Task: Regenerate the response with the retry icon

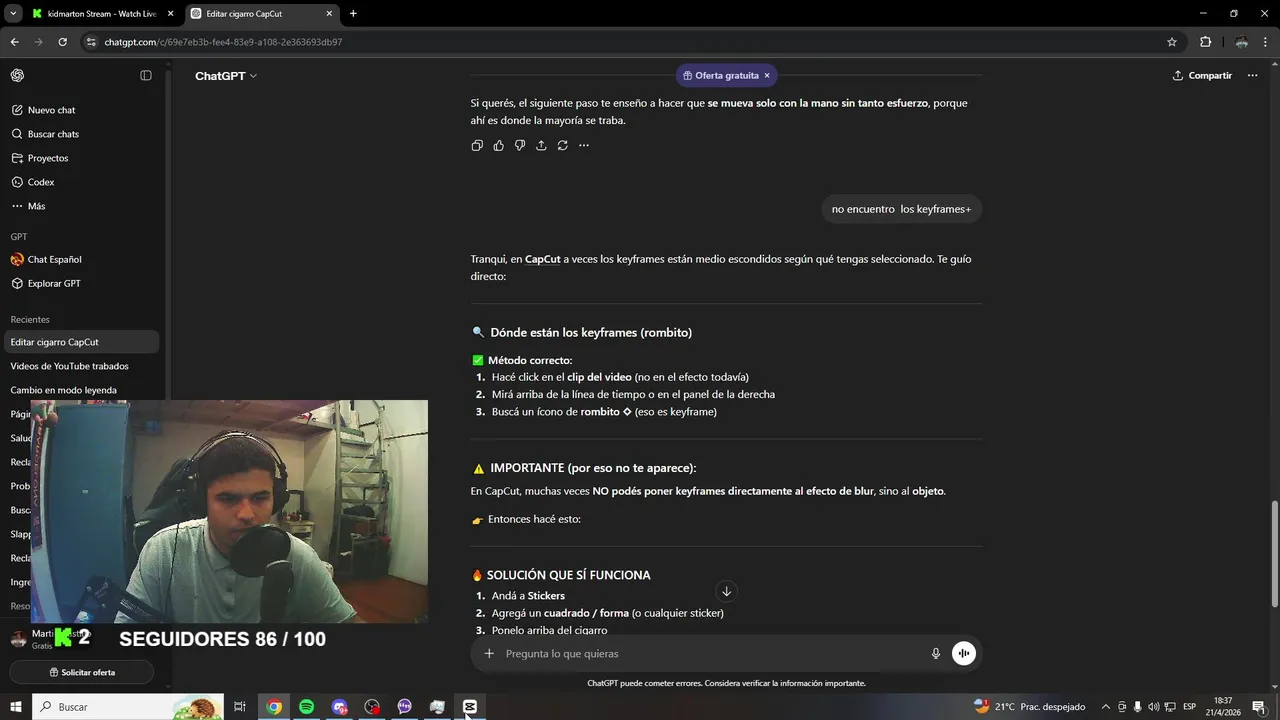Action: [x=563, y=145]
